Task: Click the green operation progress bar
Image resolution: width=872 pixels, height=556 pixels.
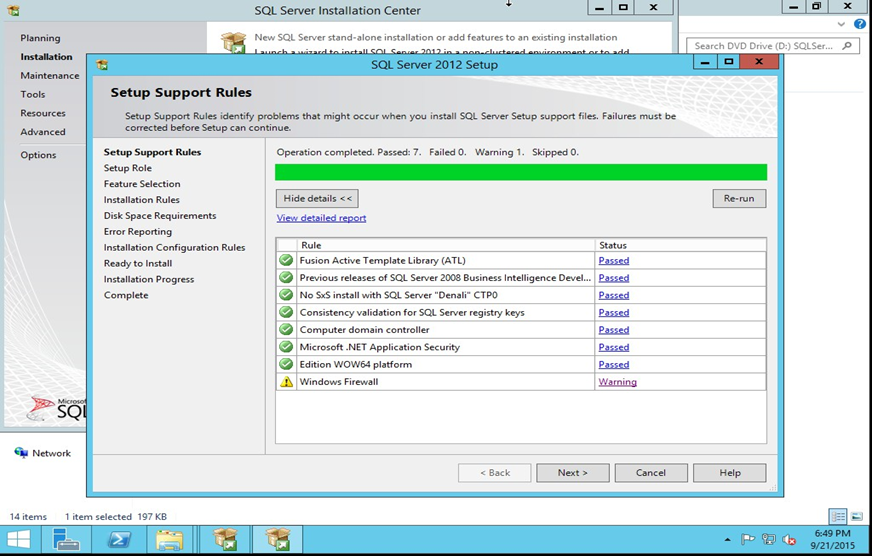Action: tap(520, 172)
